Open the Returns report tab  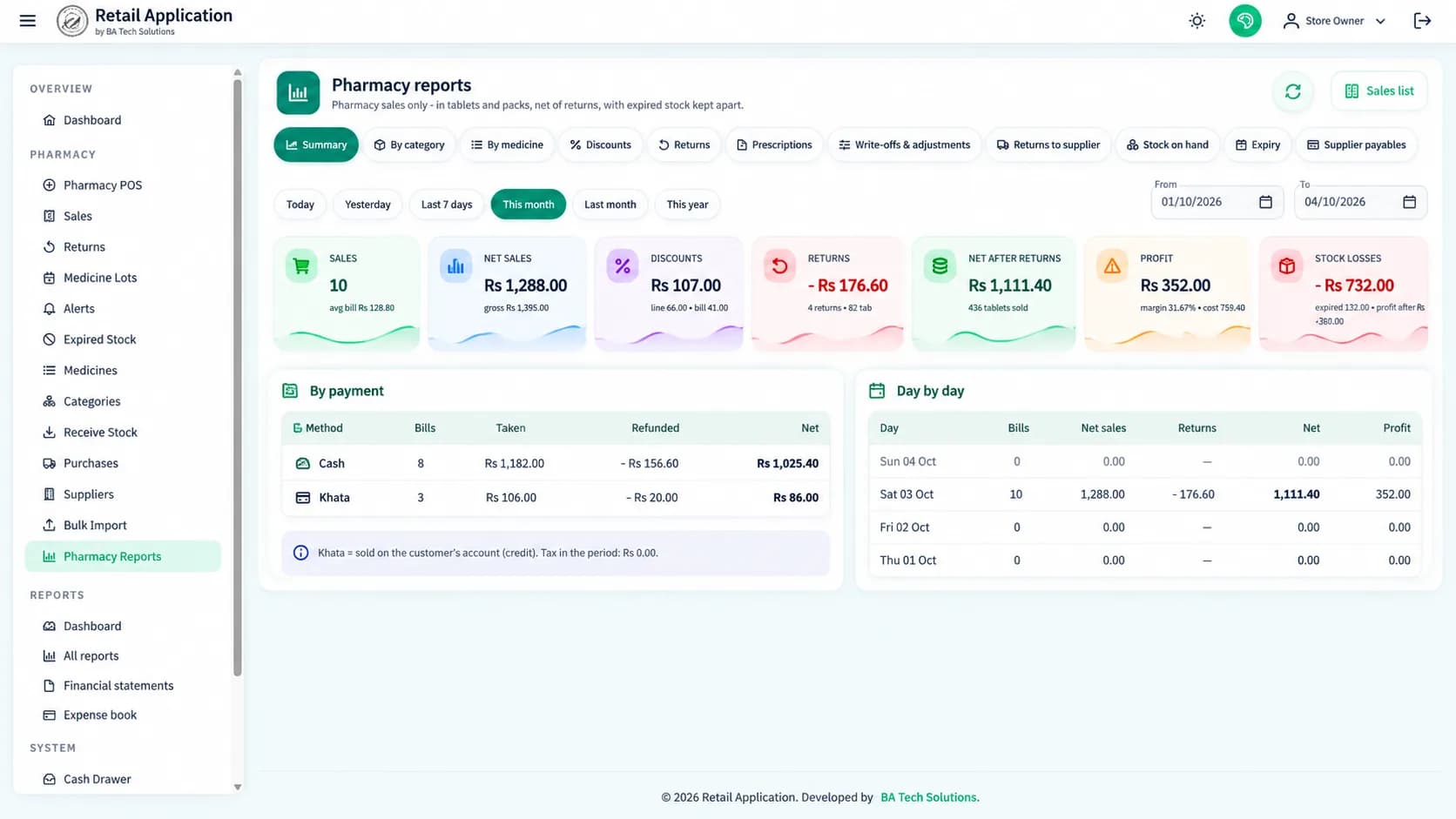point(684,144)
